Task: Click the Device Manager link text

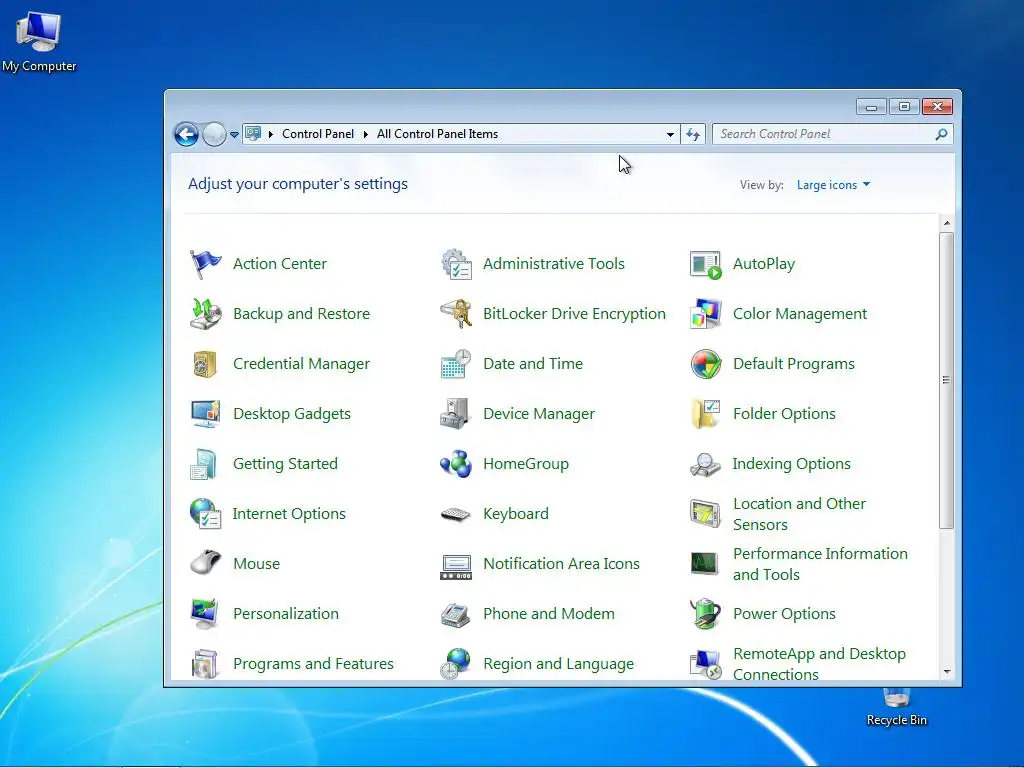Action: pos(539,414)
